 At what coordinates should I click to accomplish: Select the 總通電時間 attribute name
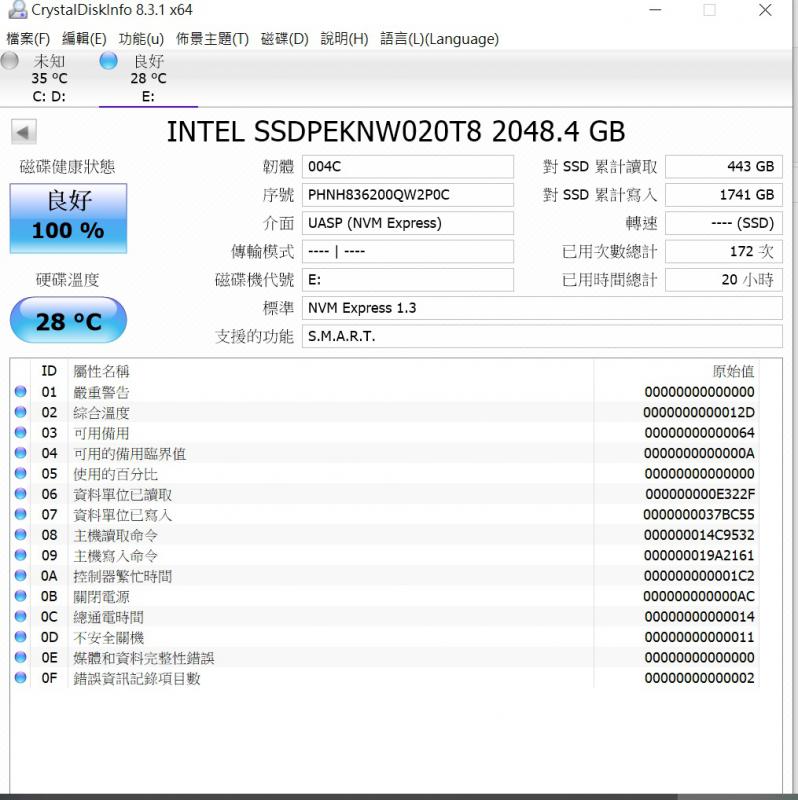pyautogui.click(x=108, y=617)
